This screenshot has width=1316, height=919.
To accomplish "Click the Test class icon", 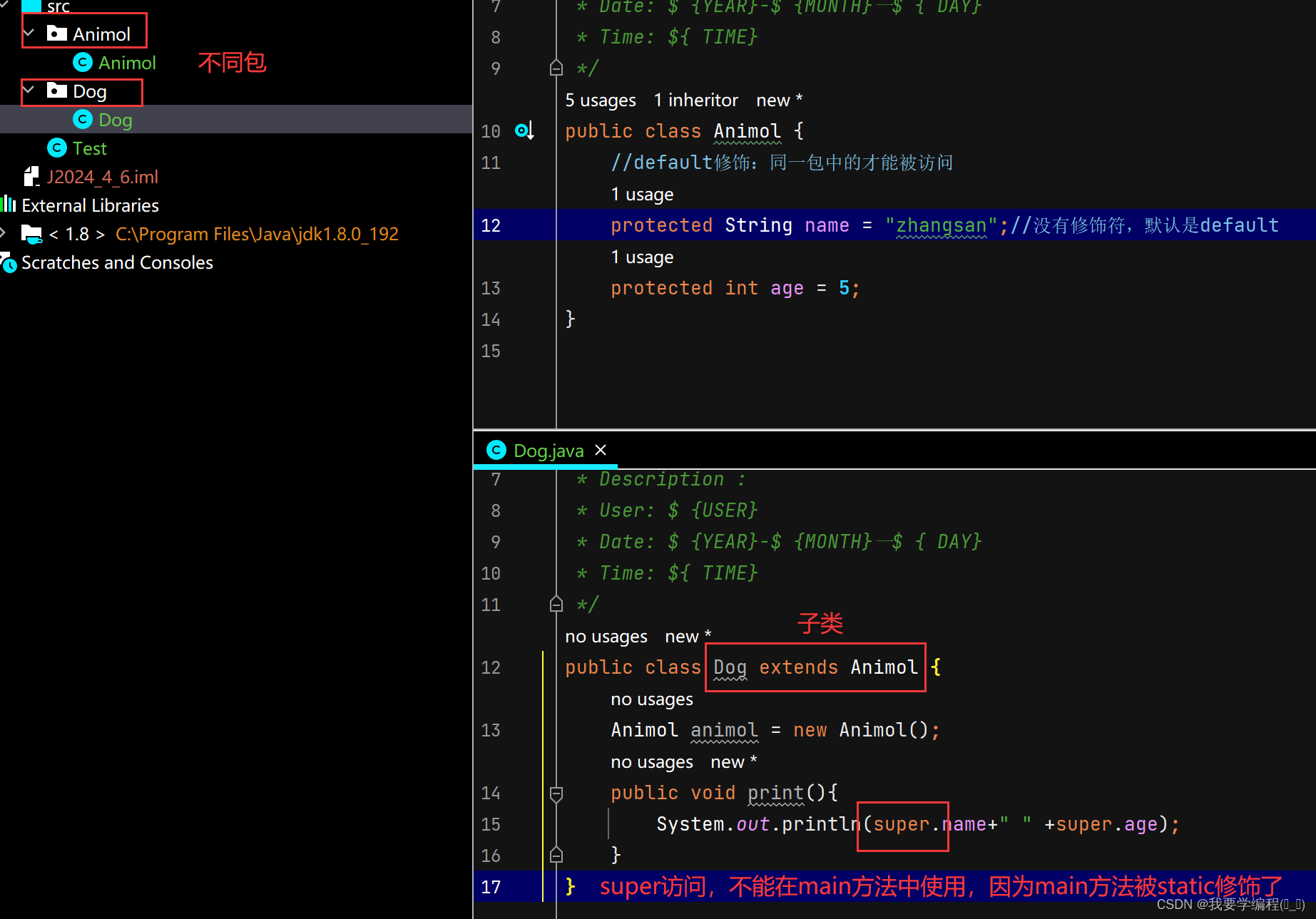I will tap(57, 148).
